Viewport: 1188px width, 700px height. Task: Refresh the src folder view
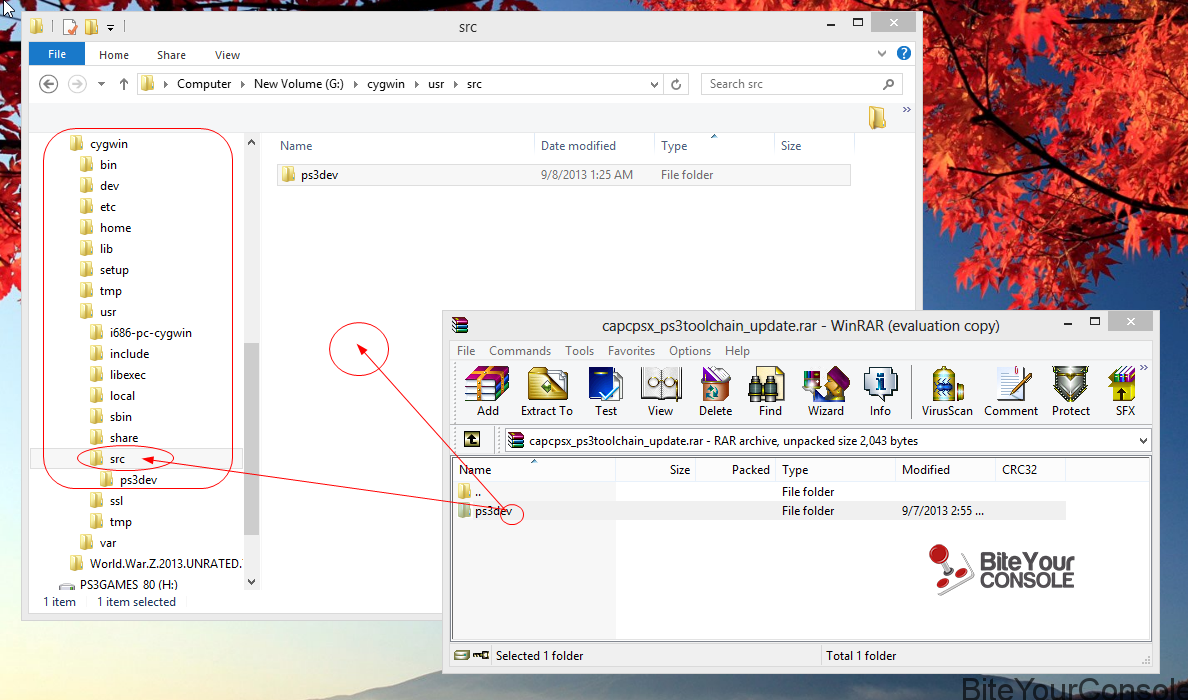[676, 84]
